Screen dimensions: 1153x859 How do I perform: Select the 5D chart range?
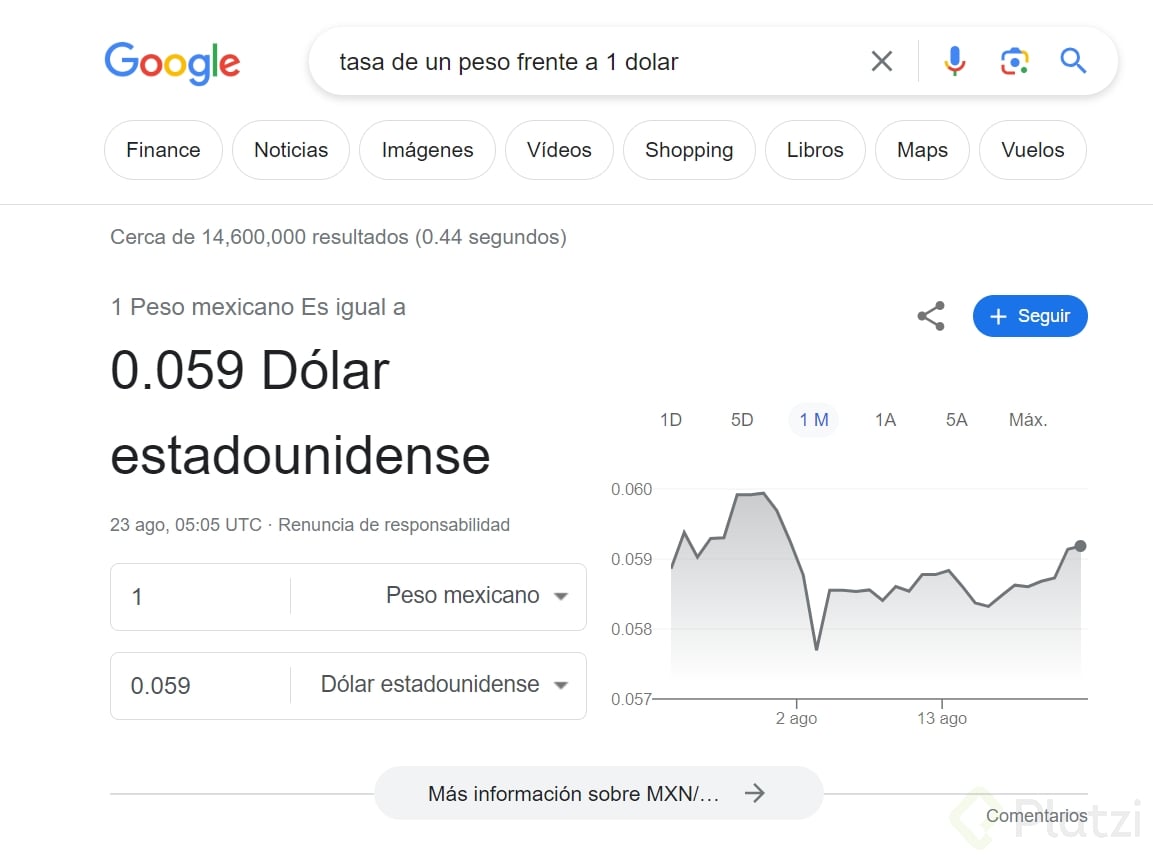point(742,420)
